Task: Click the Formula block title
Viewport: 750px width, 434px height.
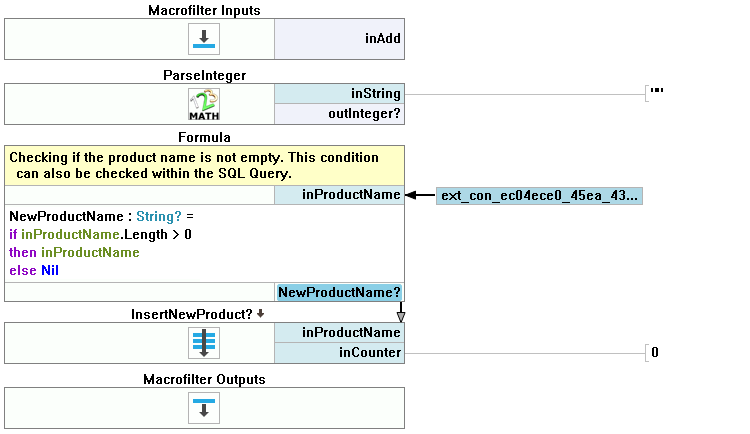Action: point(204,137)
